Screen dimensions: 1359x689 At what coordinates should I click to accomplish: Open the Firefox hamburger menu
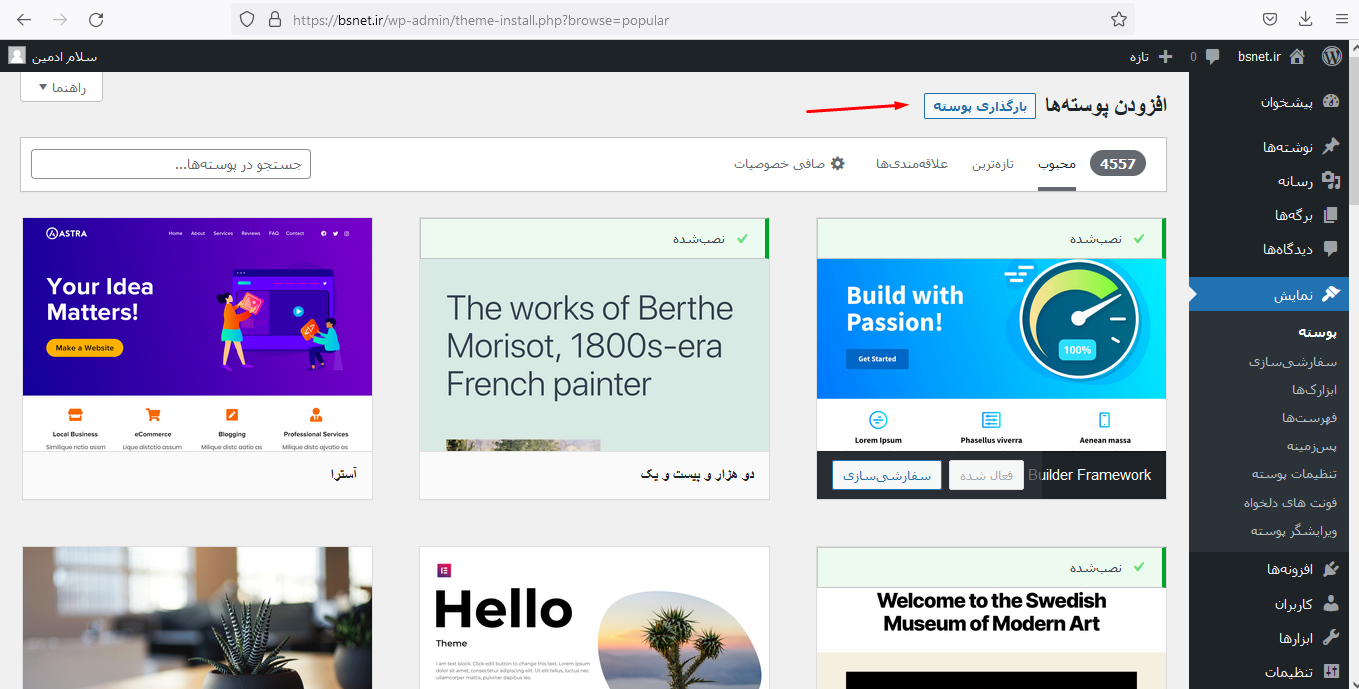(1340, 19)
